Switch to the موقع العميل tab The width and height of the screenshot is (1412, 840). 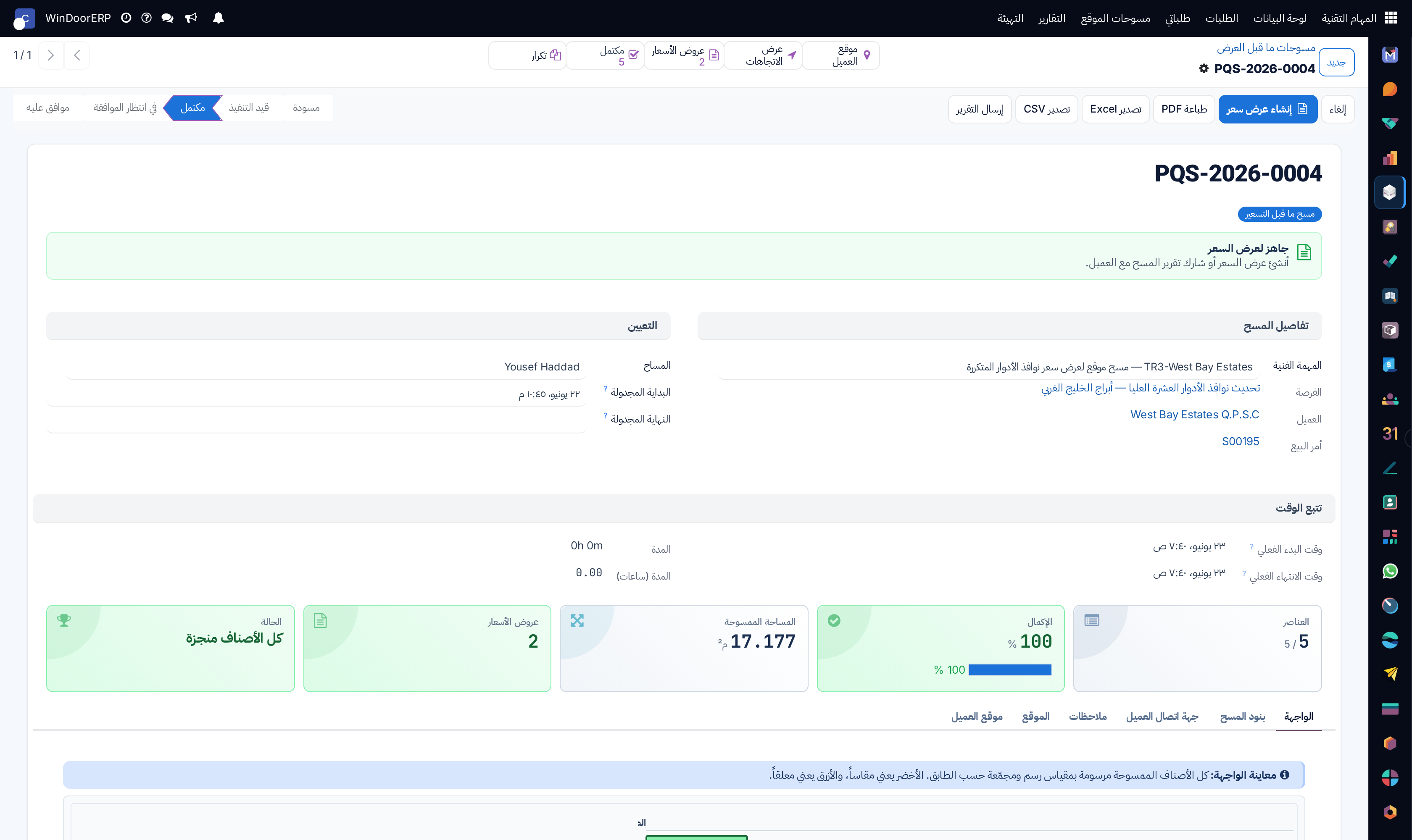tap(977, 717)
